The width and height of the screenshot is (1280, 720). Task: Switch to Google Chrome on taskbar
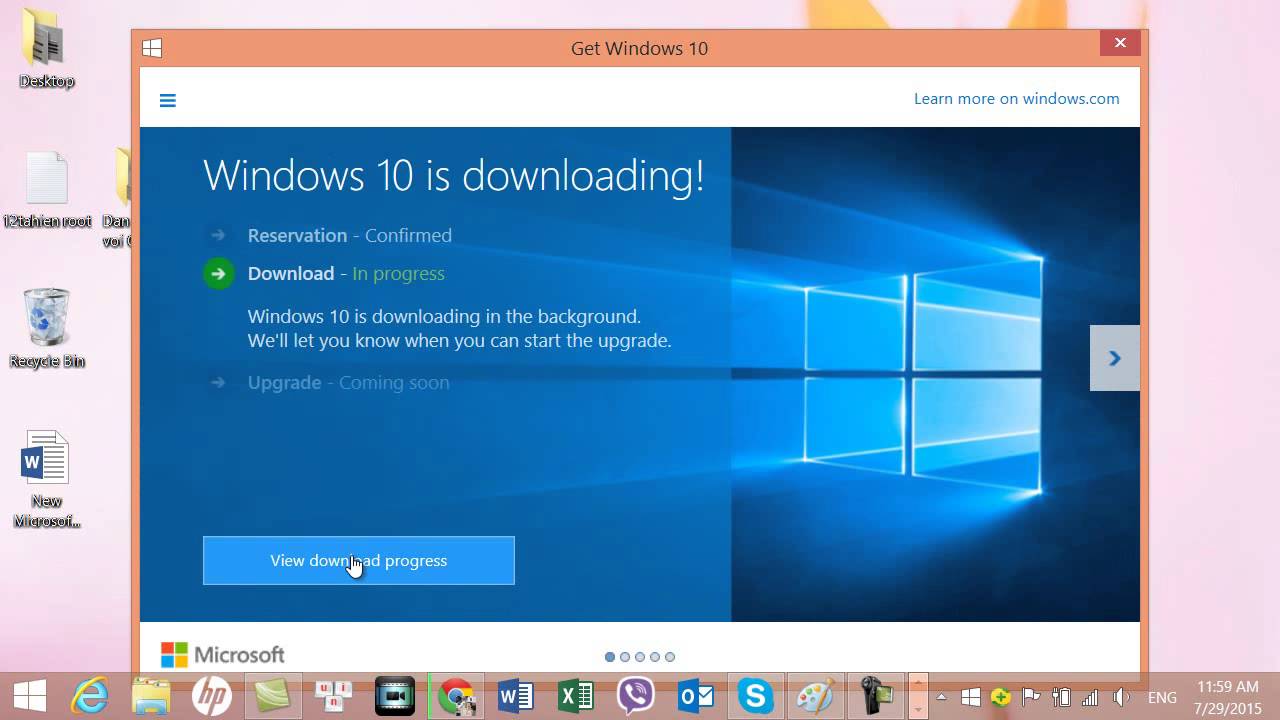456,695
